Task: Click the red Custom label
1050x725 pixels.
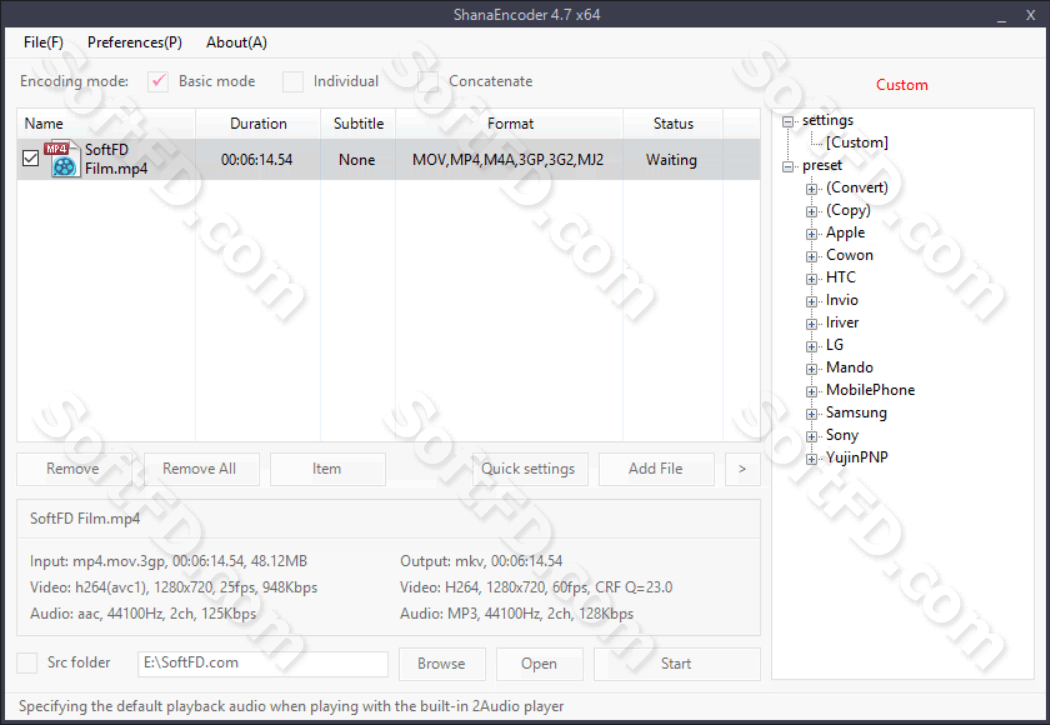Action: coord(902,85)
